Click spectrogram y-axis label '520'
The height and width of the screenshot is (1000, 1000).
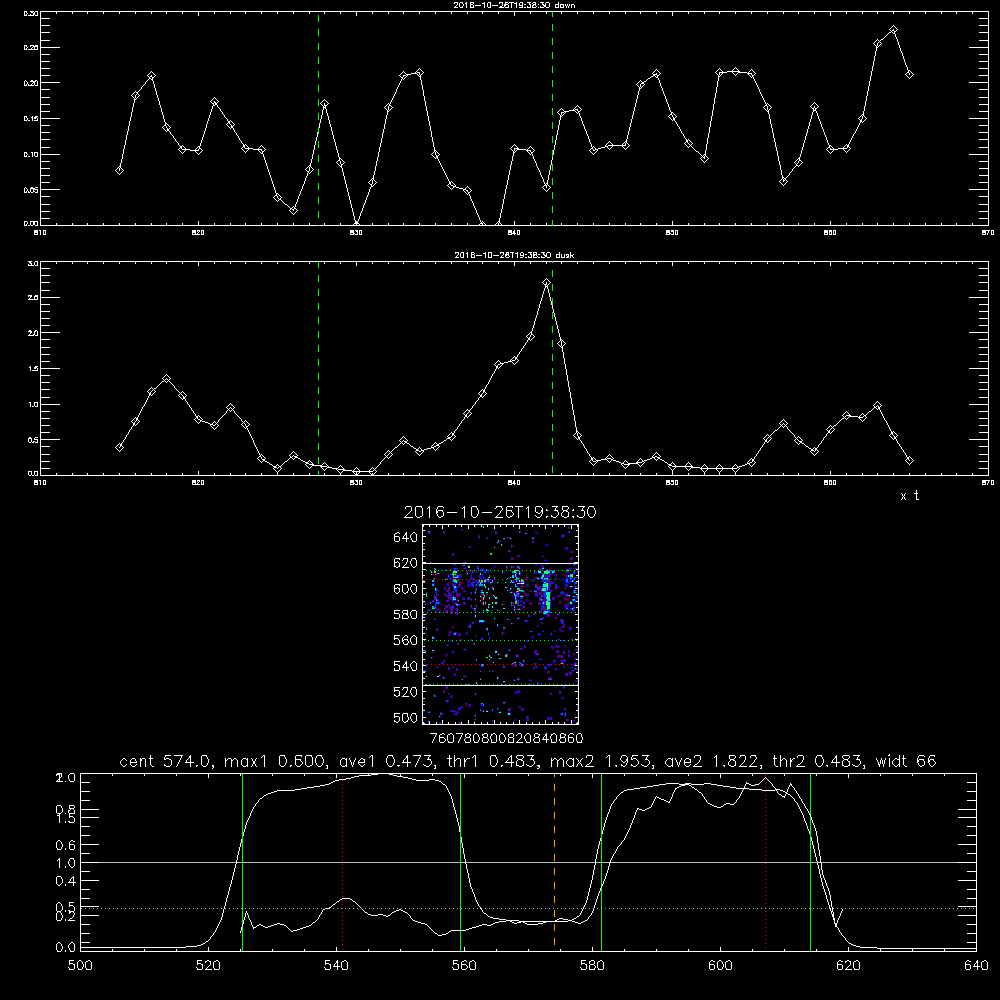coord(406,692)
